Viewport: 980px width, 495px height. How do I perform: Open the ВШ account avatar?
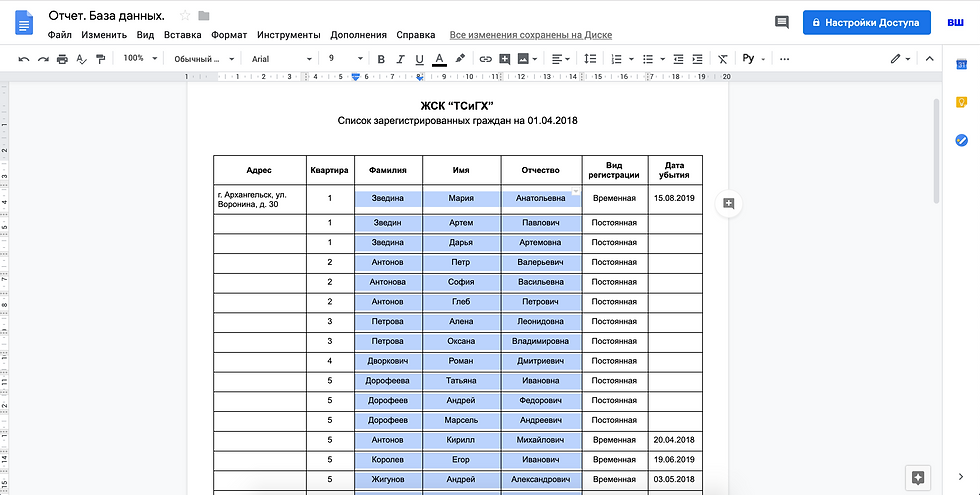[x=955, y=22]
